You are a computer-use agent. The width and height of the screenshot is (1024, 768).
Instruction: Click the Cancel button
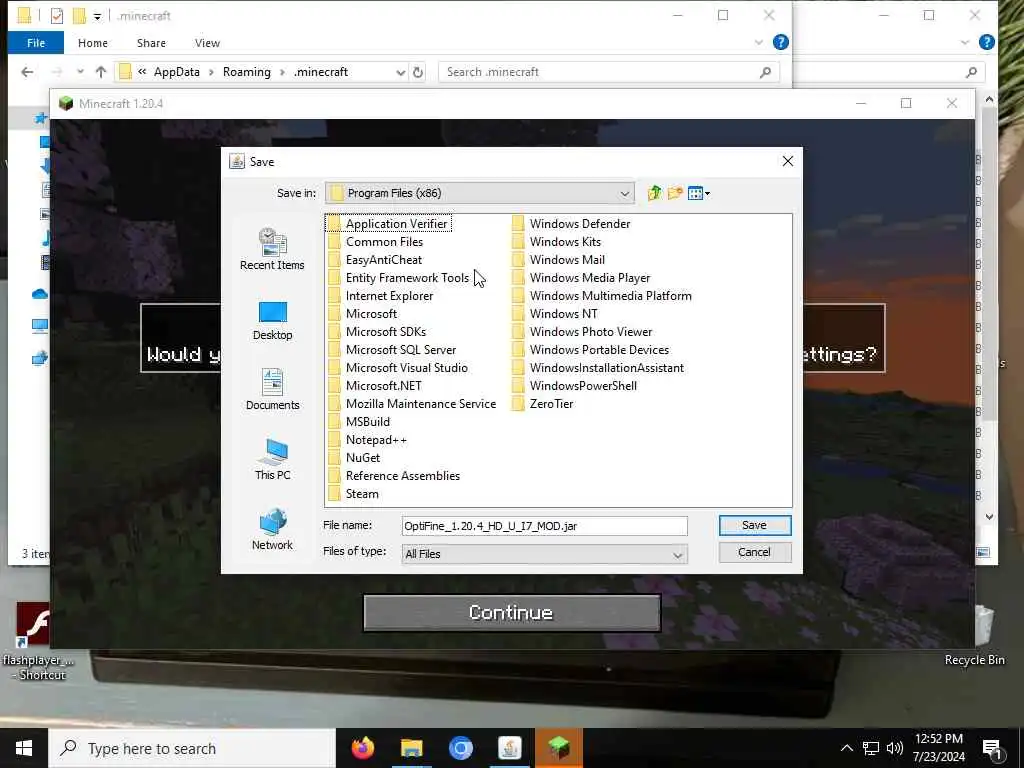click(754, 552)
